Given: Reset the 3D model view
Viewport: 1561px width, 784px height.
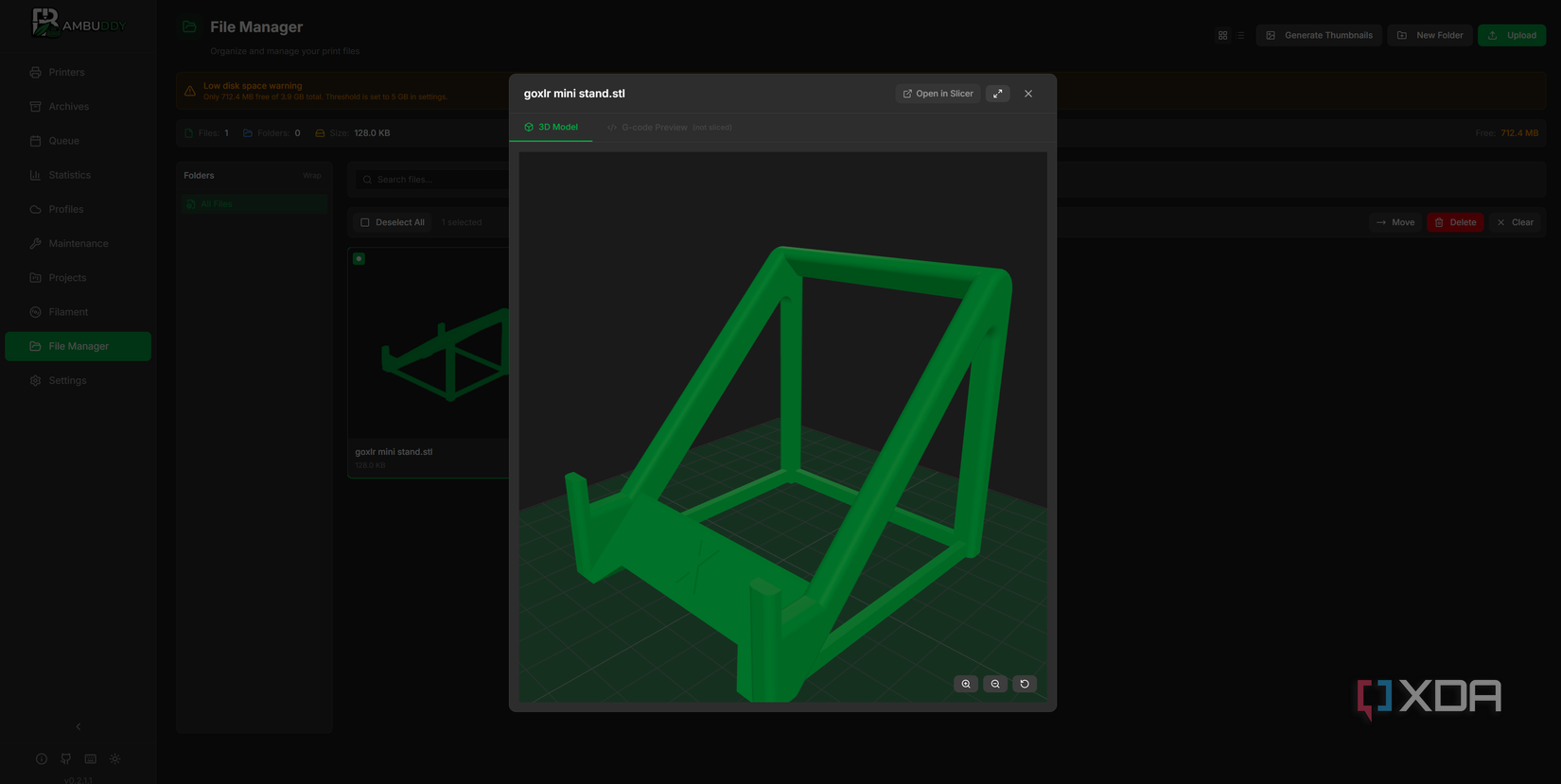Looking at the screenshot, I should (1025, 684).
